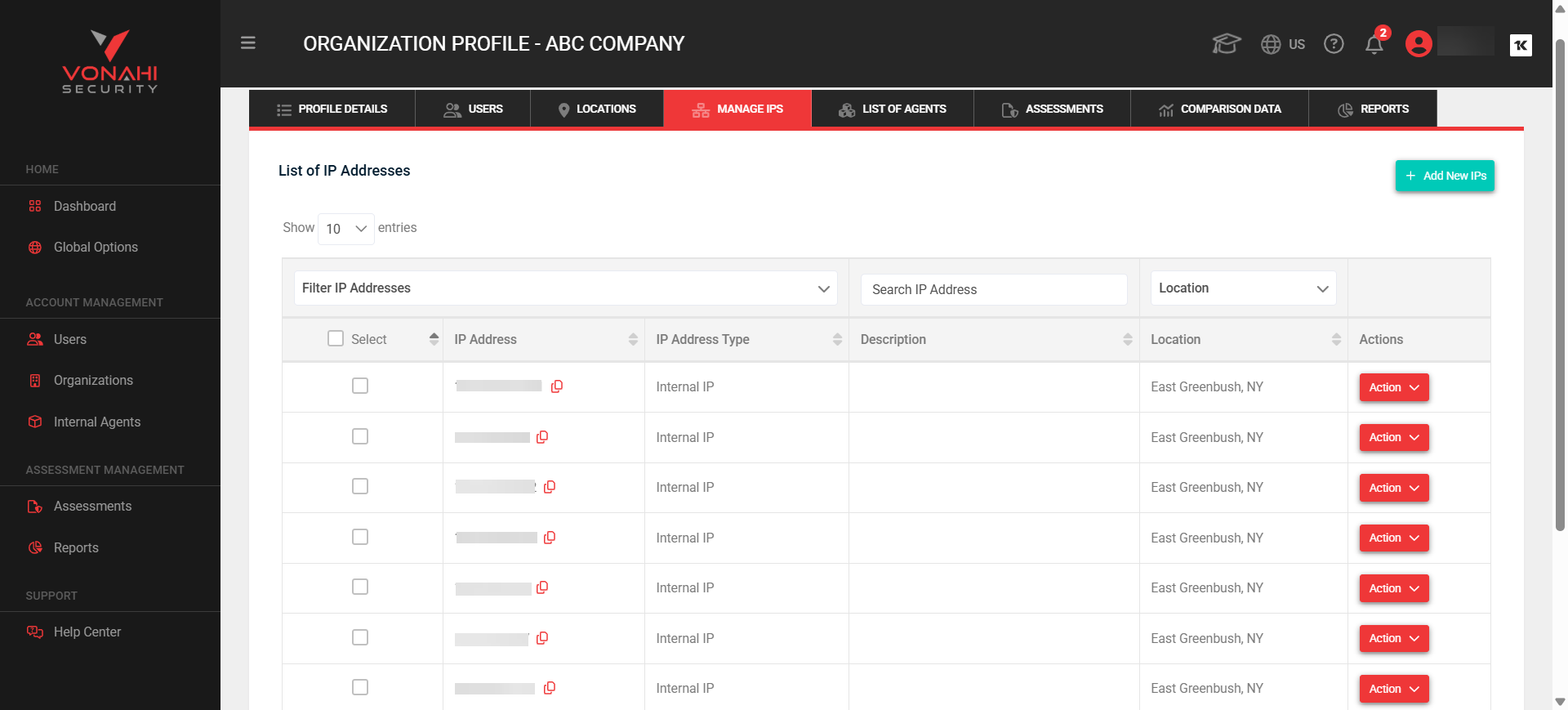
Task: Open the Comparison Data tab
Action: (1219, 109)
